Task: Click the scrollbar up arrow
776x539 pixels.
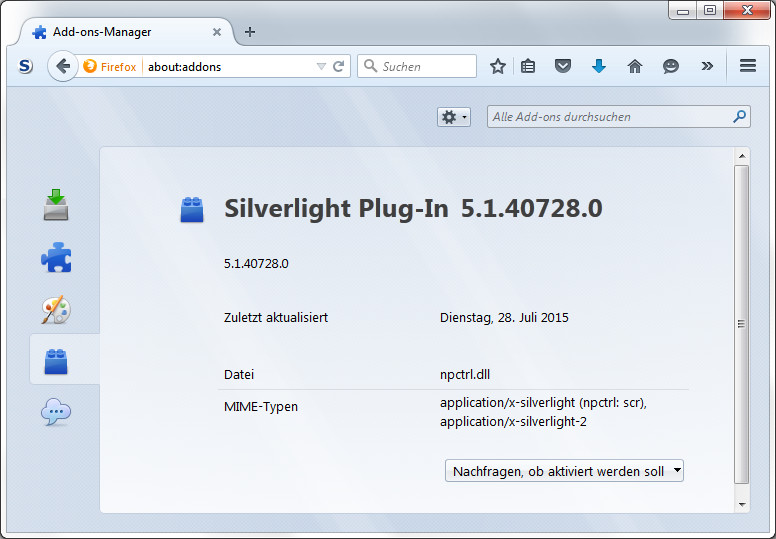Action: click(742, 156)
